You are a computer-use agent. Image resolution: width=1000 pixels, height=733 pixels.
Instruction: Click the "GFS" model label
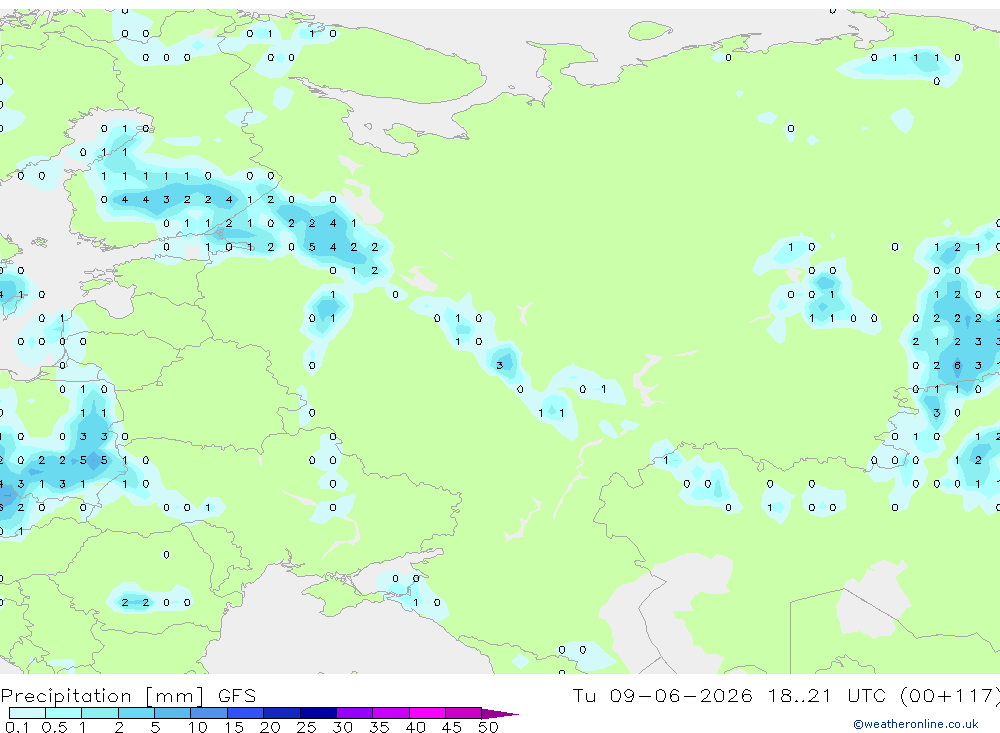click(237, 696)
